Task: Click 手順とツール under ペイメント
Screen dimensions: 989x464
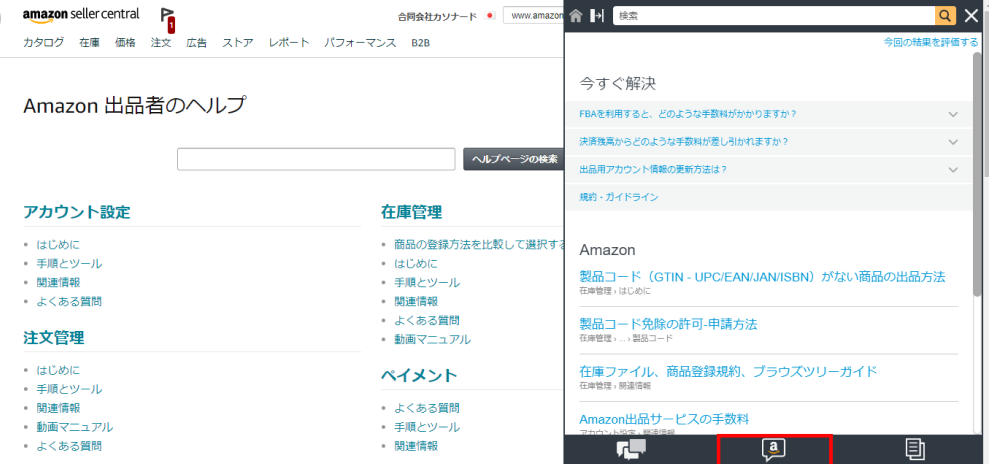Action: (x=427, y=427)
